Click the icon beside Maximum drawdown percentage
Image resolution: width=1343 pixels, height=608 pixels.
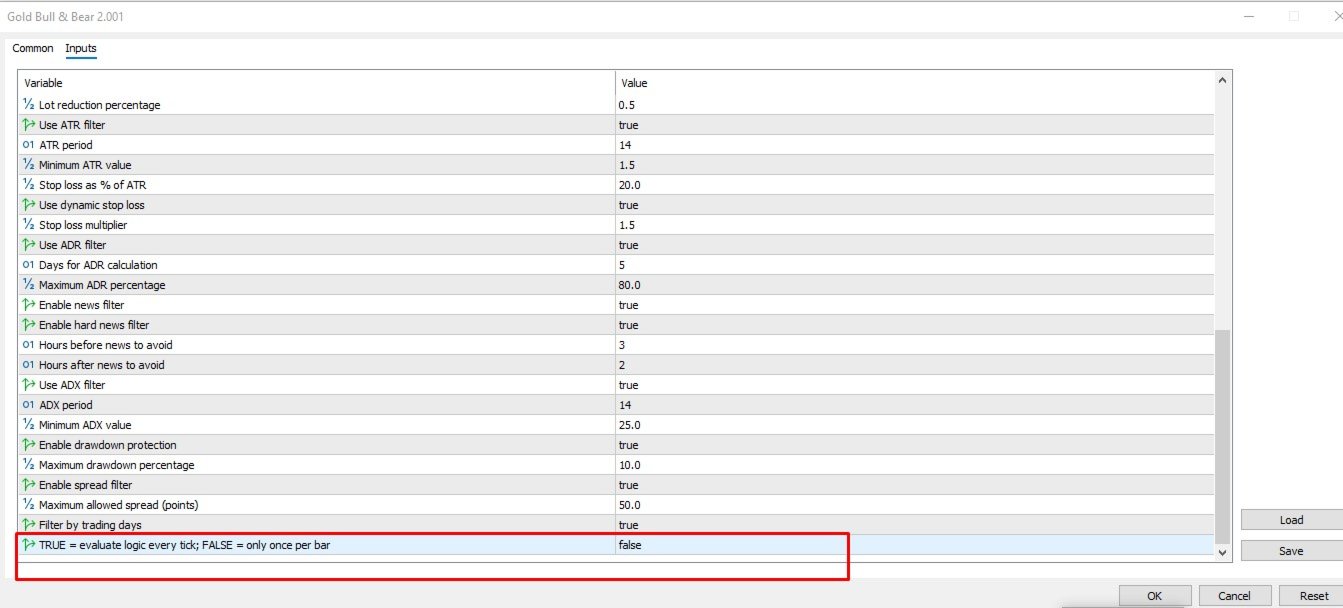point(28,465)
